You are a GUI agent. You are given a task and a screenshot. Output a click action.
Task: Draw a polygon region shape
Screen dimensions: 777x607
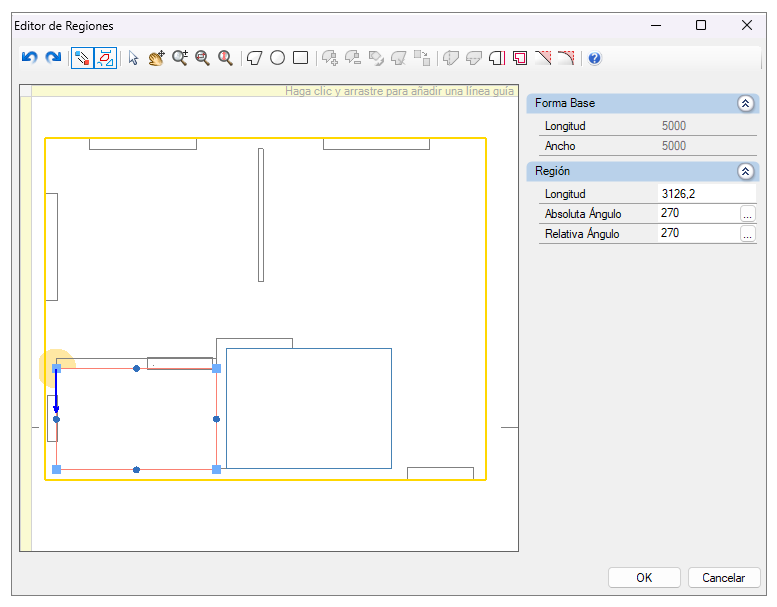(255, 58)
